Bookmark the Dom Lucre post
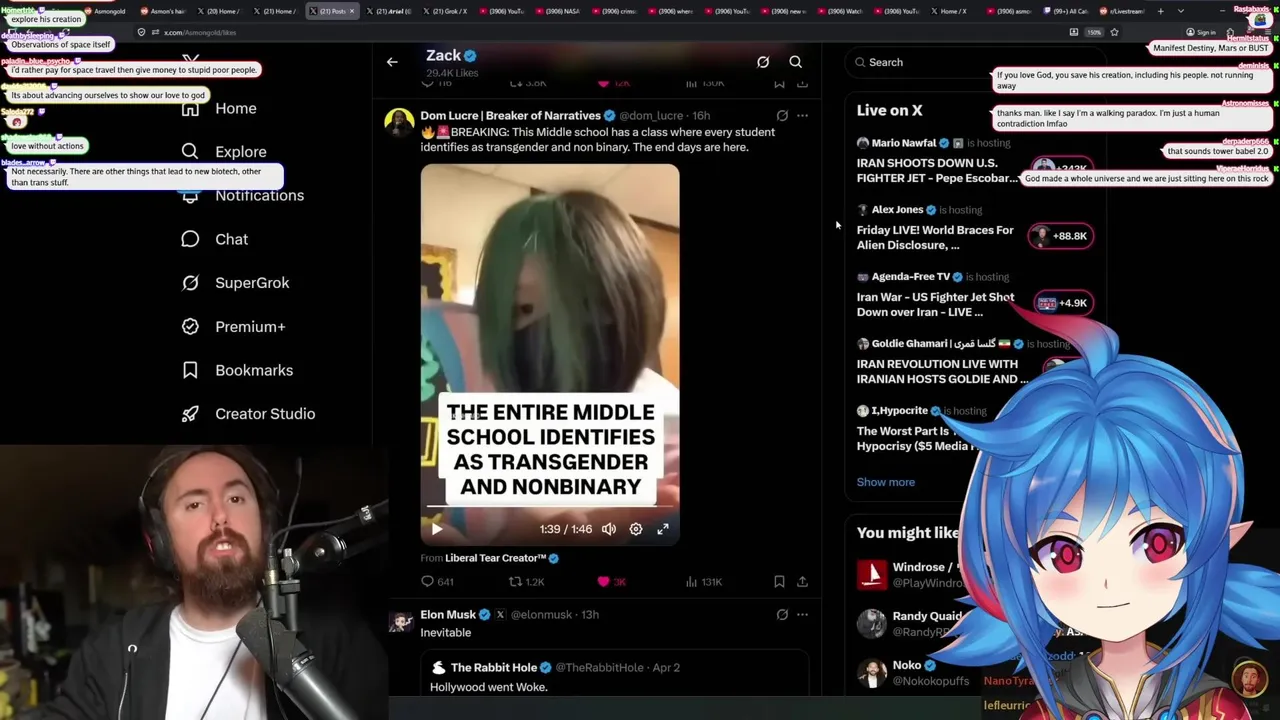1280x720 pixels. (779, 581)
